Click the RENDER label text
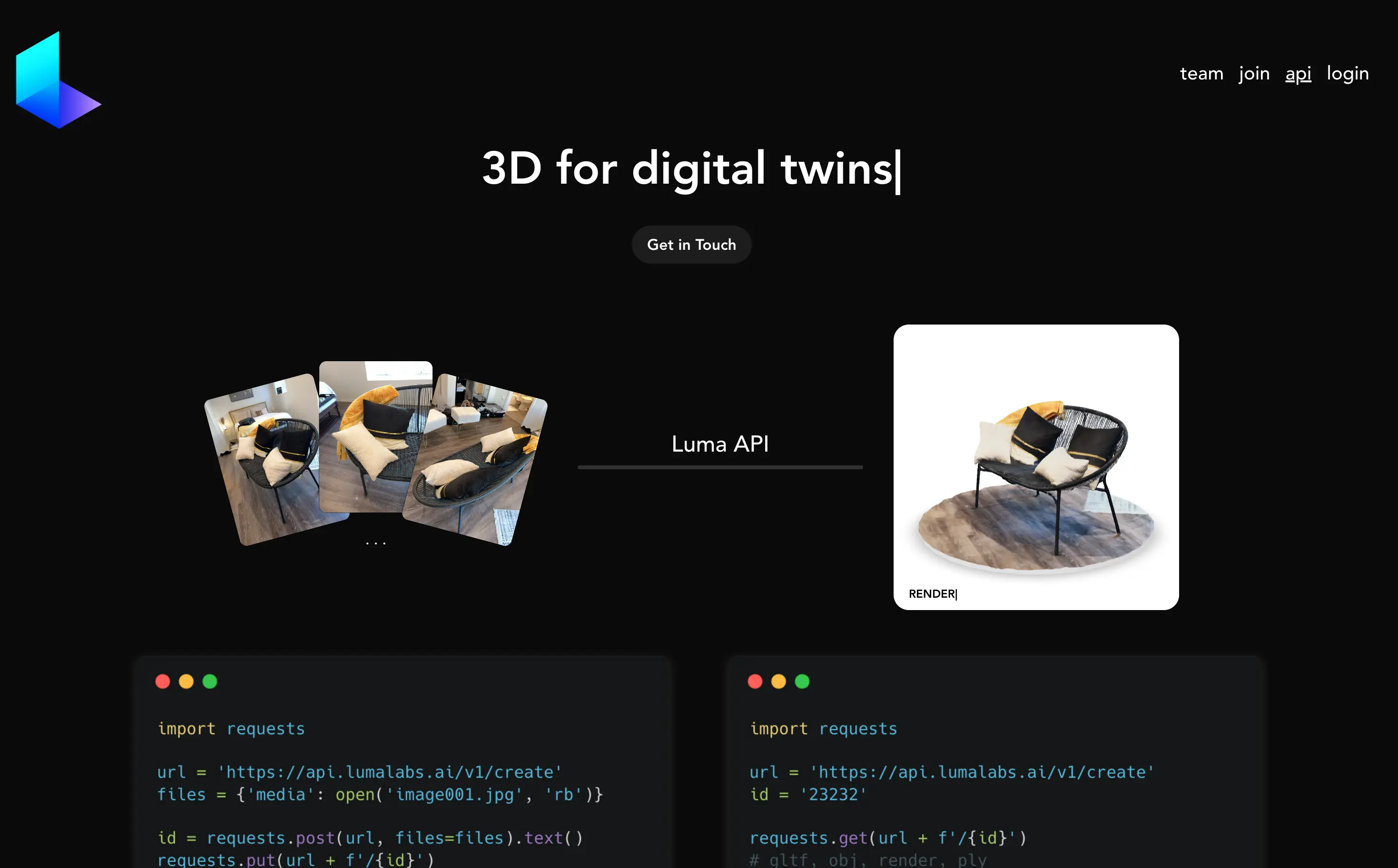This screenshot has width=1398, height=868. pos(931,593)
